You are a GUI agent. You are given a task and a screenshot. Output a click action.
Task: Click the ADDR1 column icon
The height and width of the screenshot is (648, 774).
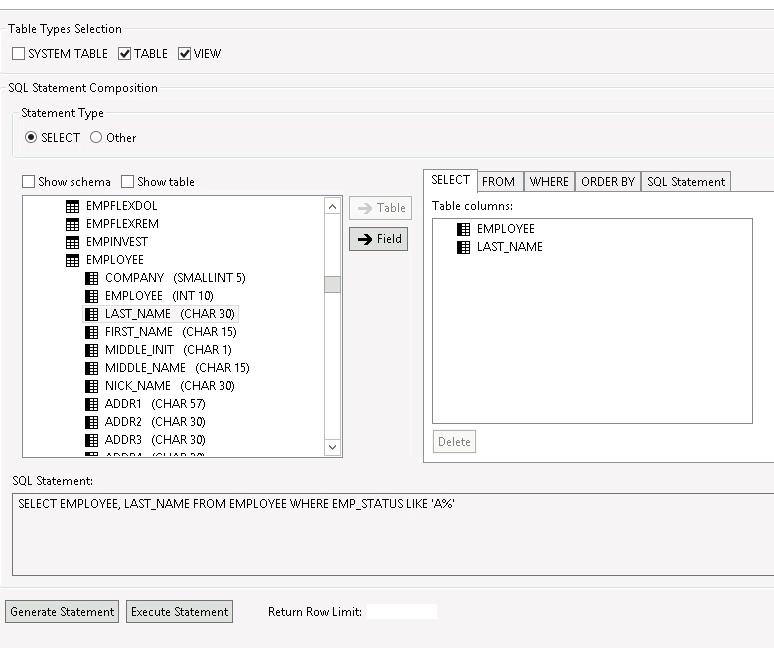coord(91,404)
